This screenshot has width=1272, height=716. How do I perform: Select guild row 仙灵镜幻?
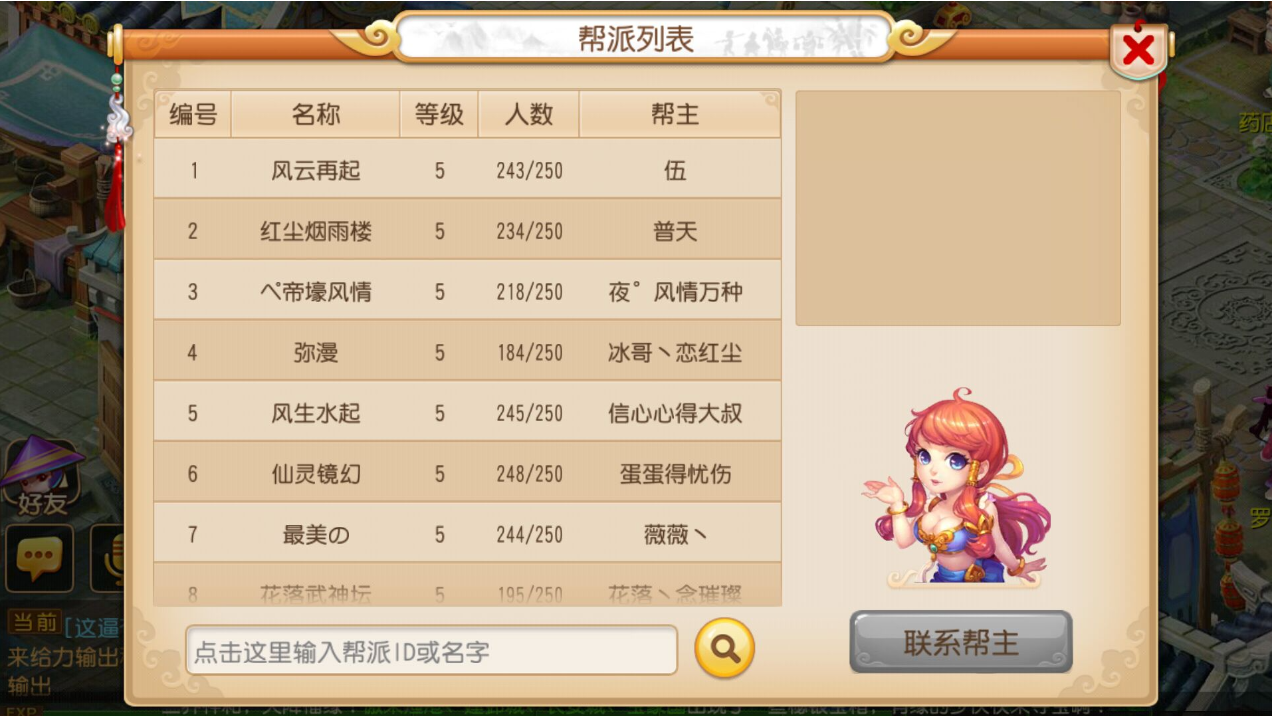click(x=467, y=472)
